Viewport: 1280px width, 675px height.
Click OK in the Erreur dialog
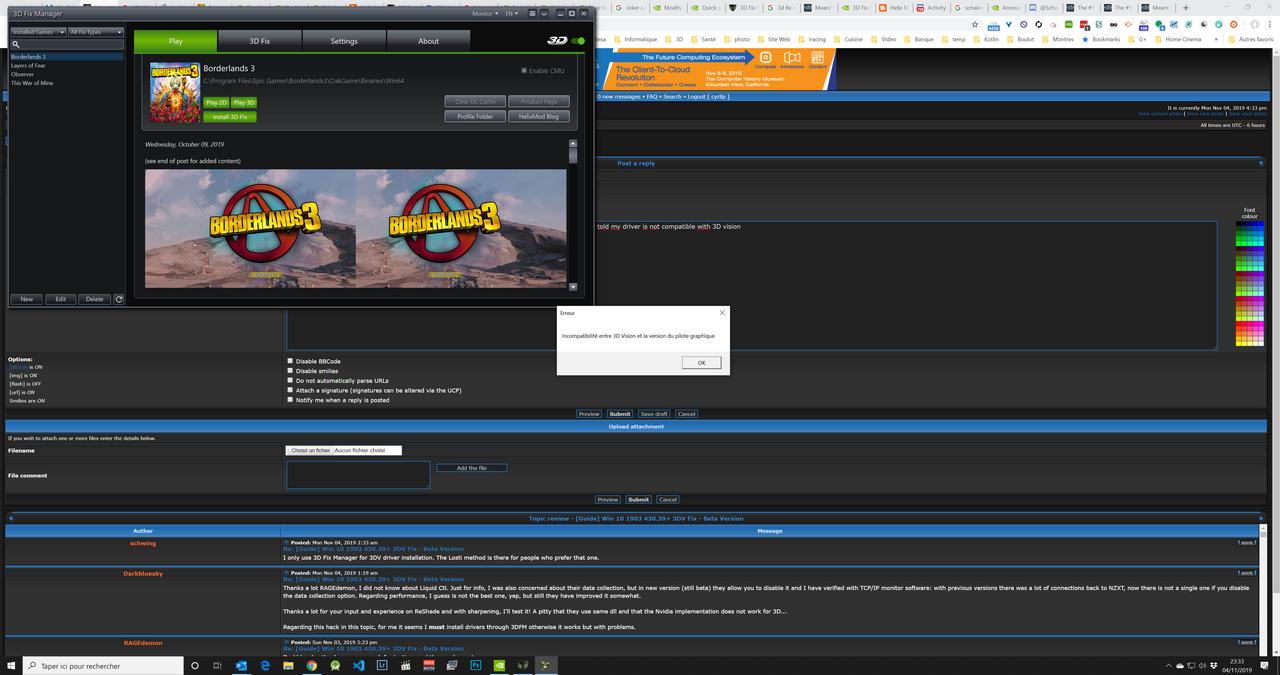point(701,362)
